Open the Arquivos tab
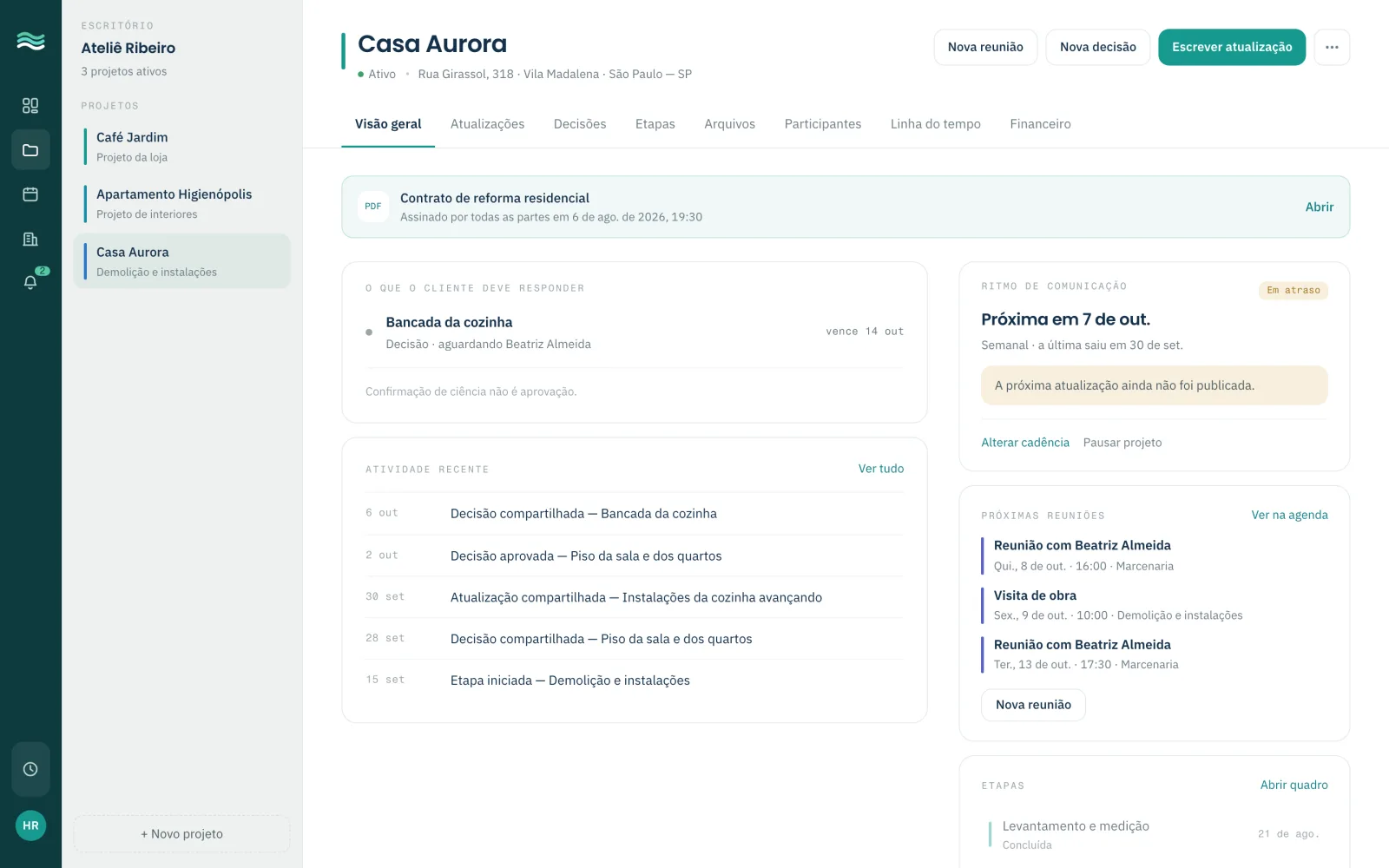1389x868 pixels. click(729, 124)
